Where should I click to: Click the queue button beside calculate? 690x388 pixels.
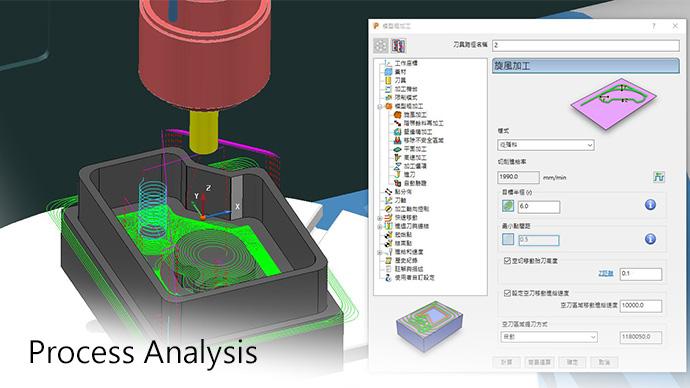[540, 362]
